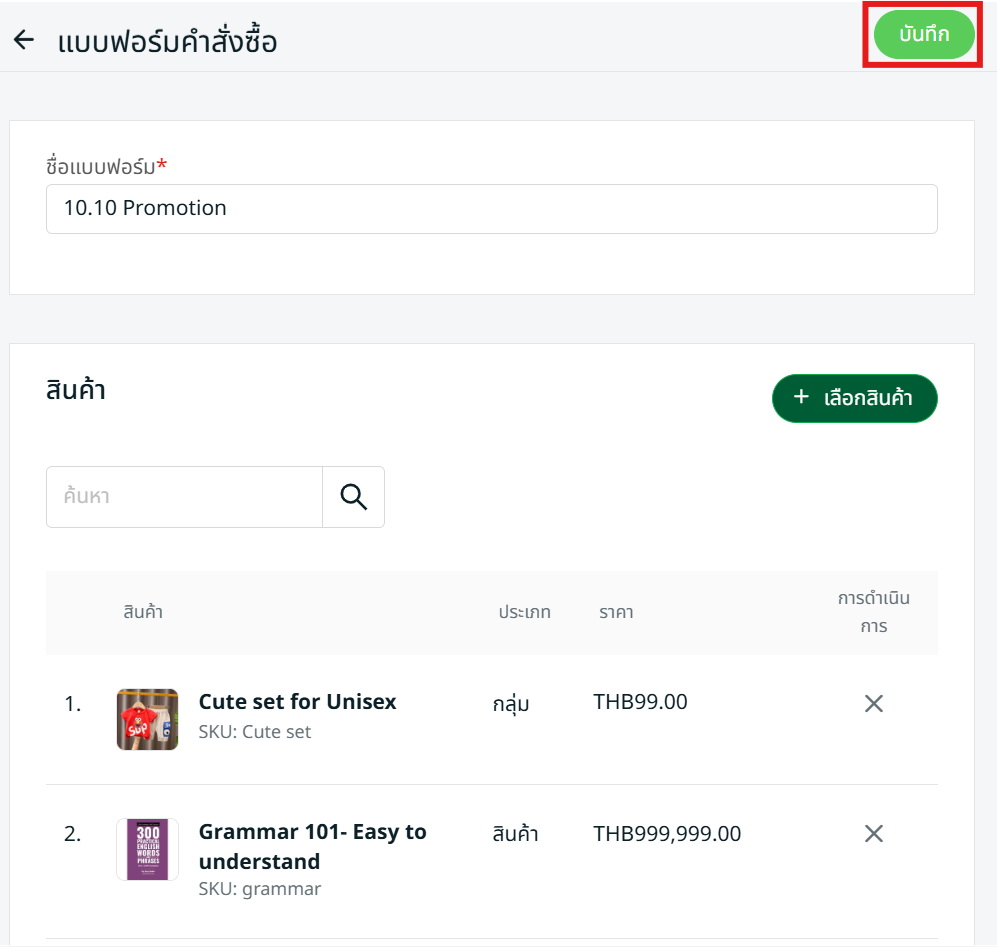Click the THB99.00 price cell
Screen dimensions: 997x947
point(640,702)
